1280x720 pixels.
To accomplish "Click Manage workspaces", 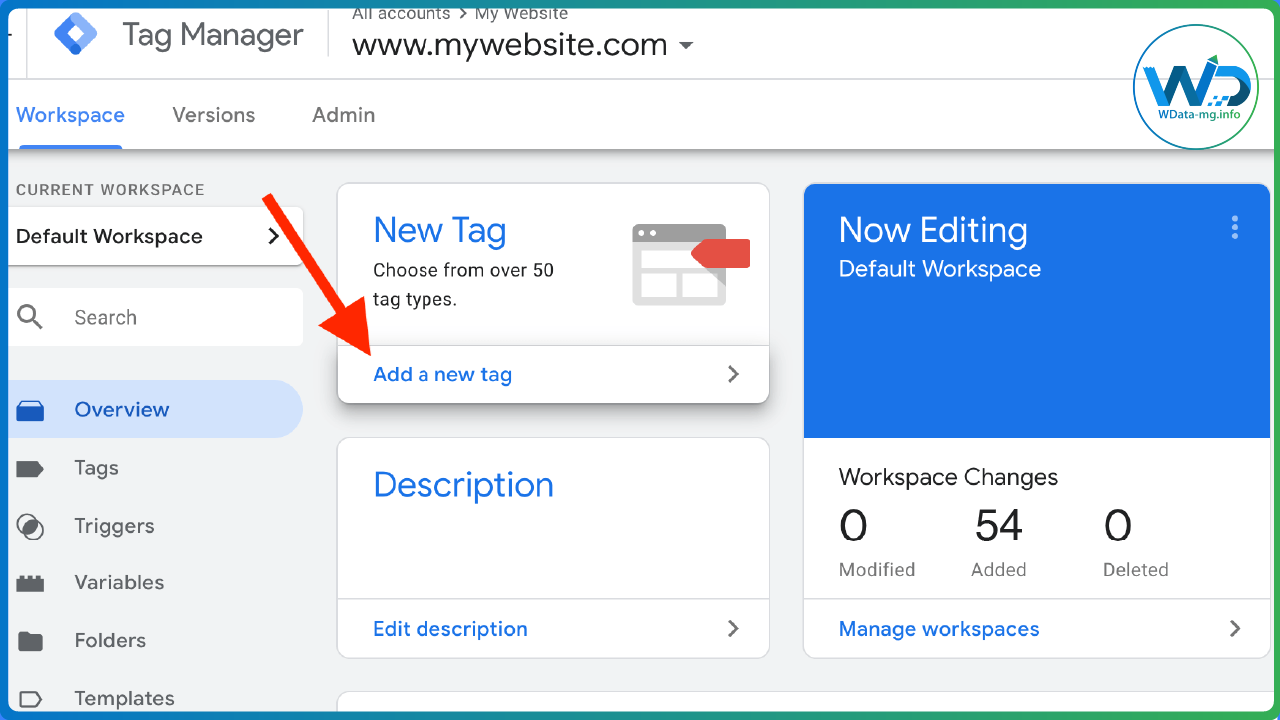I will coord(938,628).
